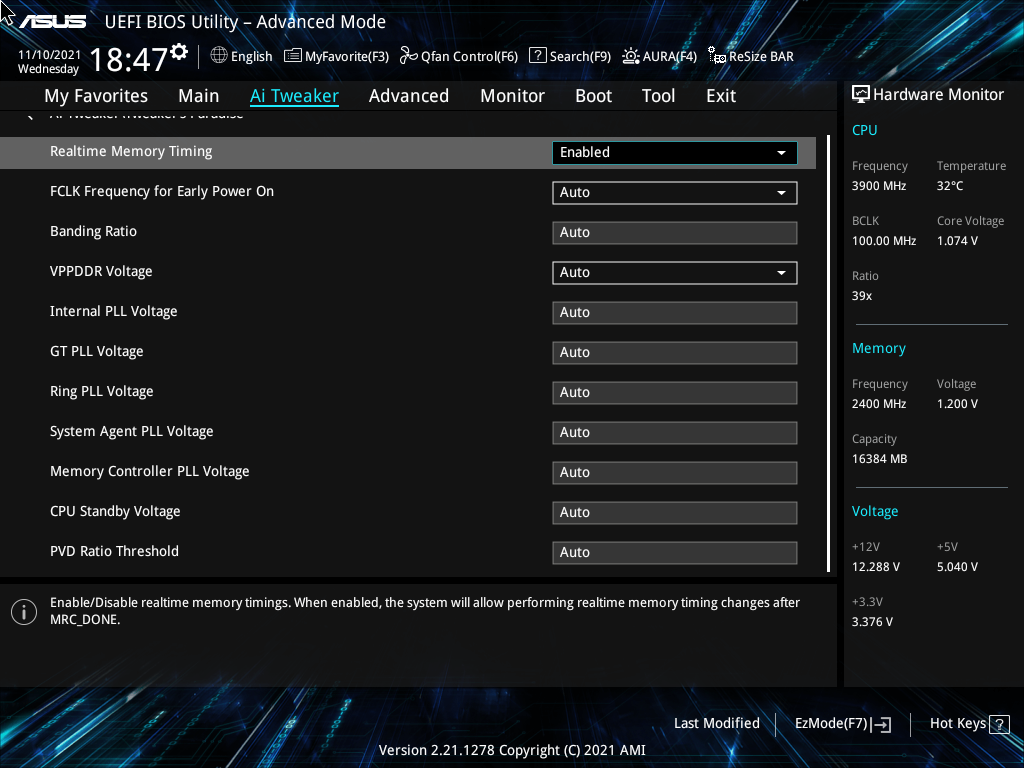Click the 11/10/2021 date
The width and height of the screenshot is (1024, 768).
coord(50,55)
